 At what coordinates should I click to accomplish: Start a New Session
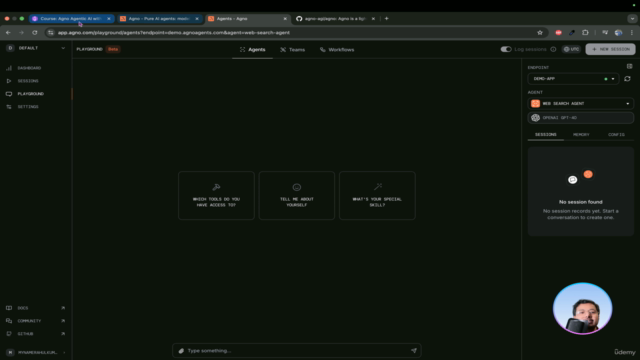tap(610, 49)
